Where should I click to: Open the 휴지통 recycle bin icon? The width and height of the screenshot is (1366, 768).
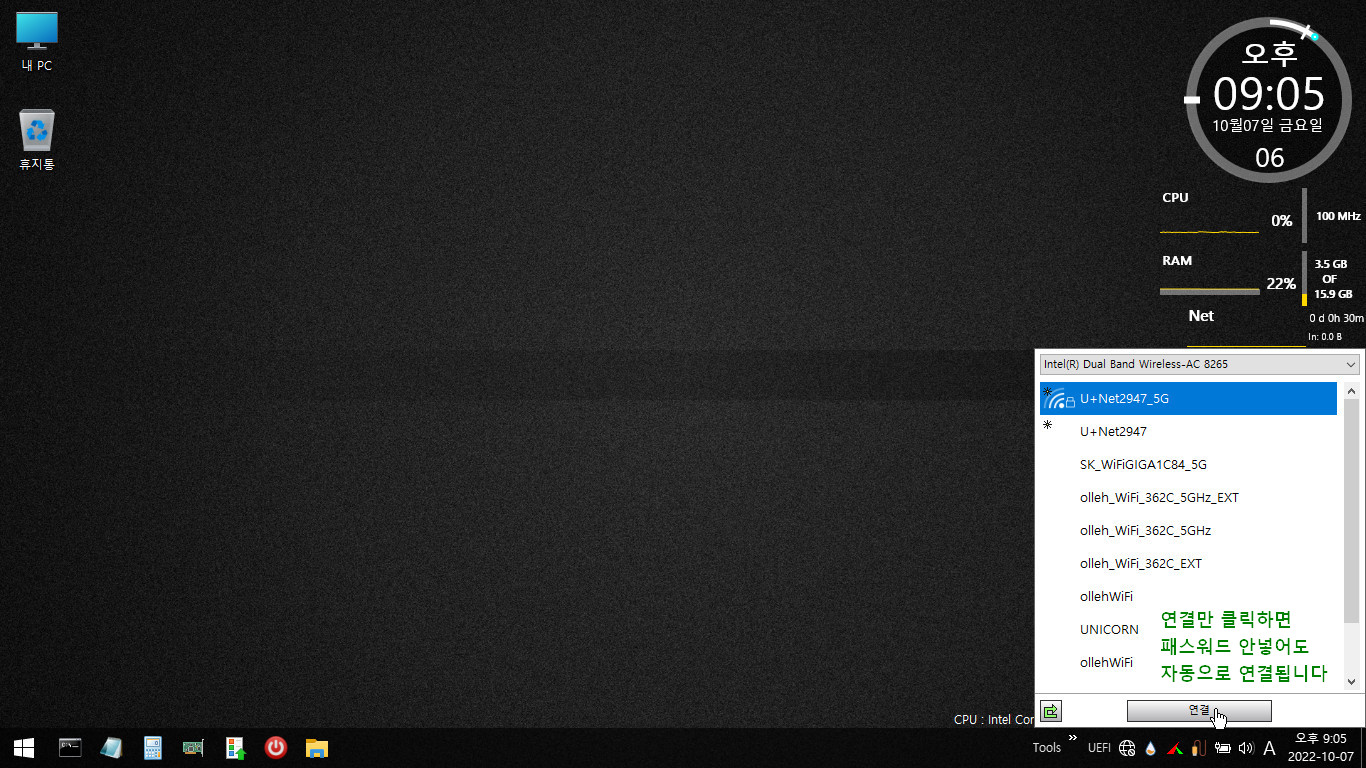[37, 140]
